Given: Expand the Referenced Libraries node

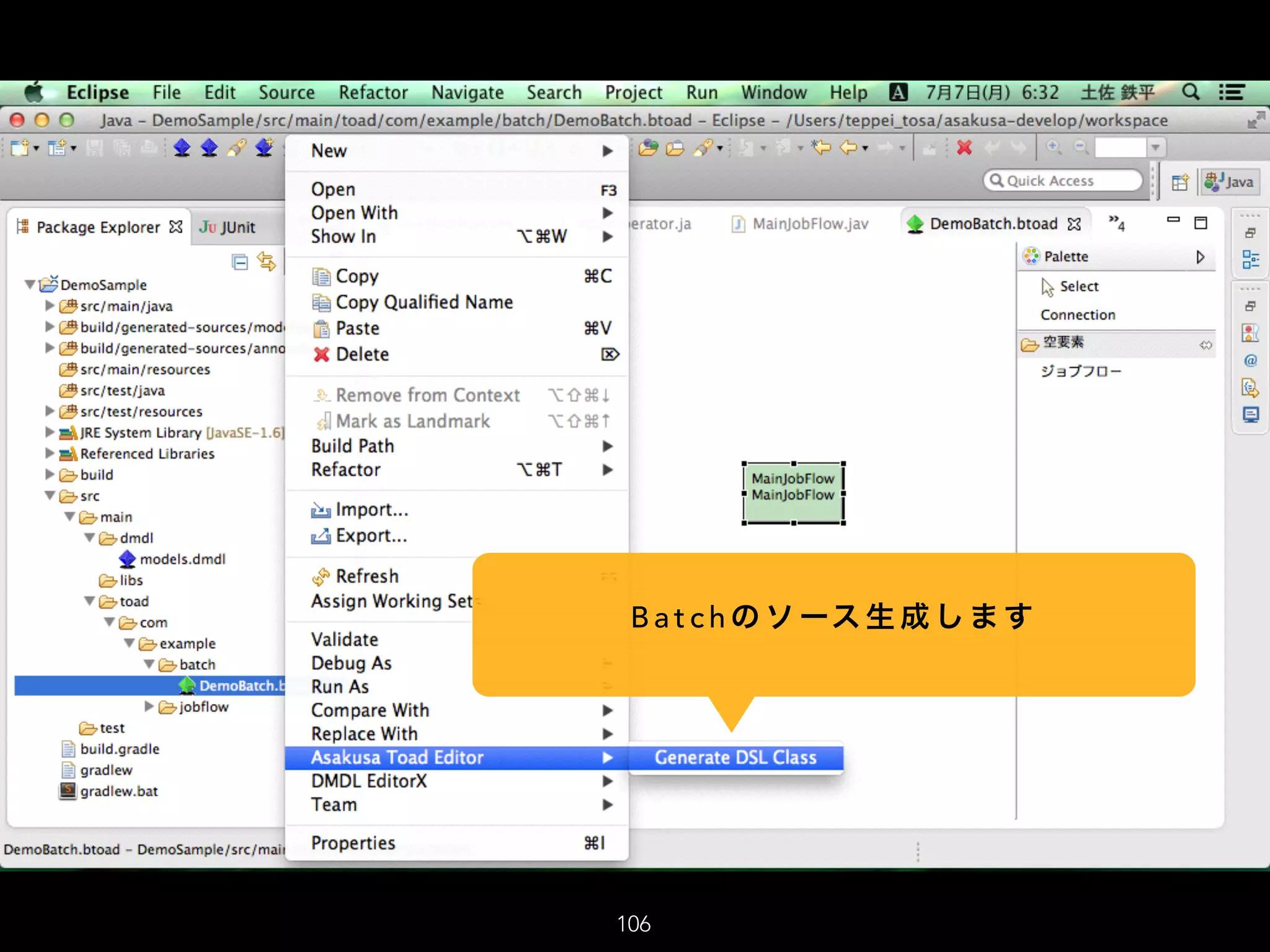Looking at the screenshot, I should pyautogui.click(x=50, y=453).
